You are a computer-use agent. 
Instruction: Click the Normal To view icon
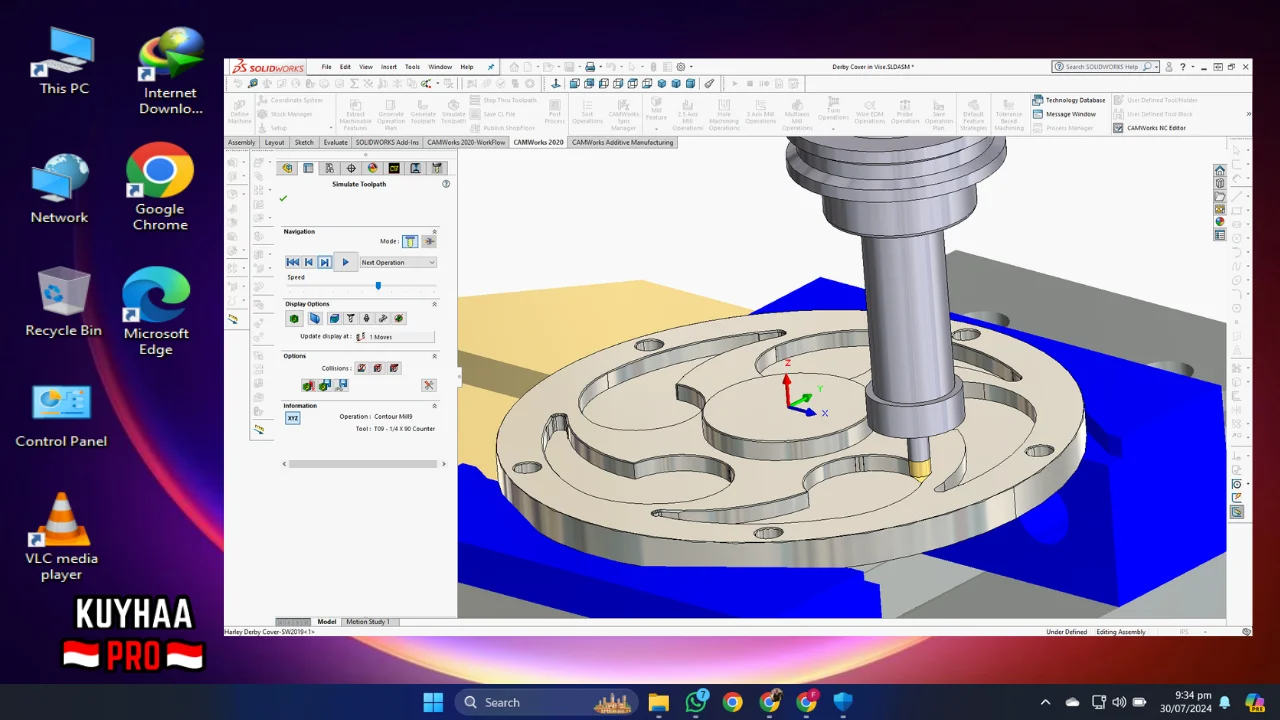tap(556, 84)
